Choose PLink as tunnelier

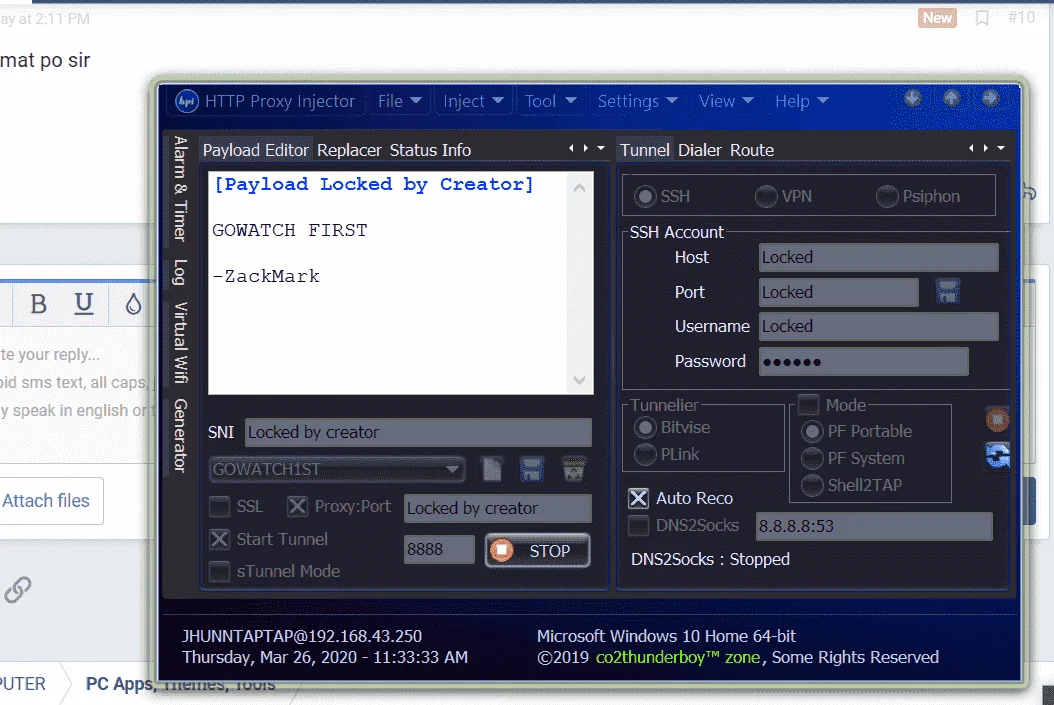tap(645, 454)
